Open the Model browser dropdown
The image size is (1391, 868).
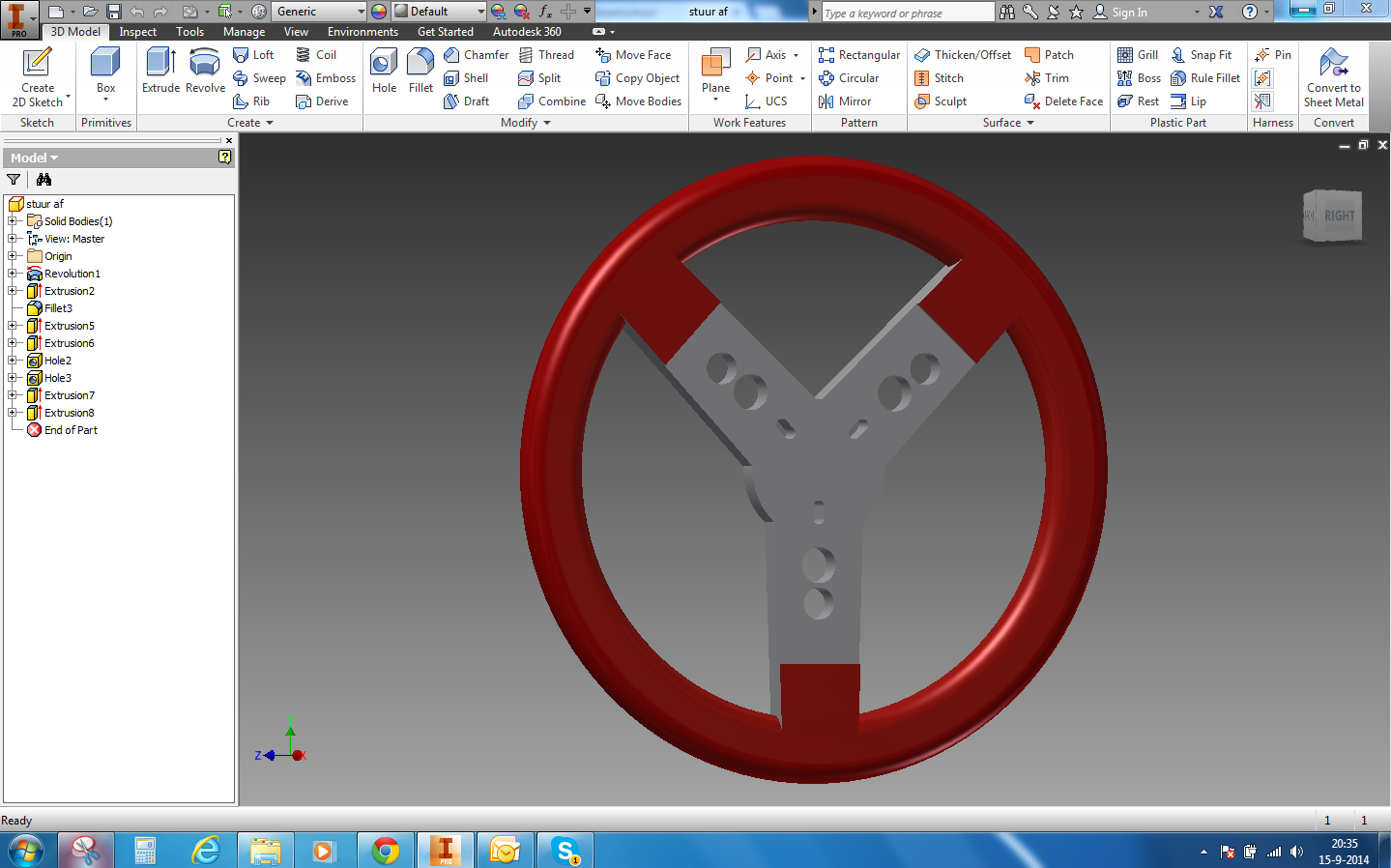click(x=34, y=158)
